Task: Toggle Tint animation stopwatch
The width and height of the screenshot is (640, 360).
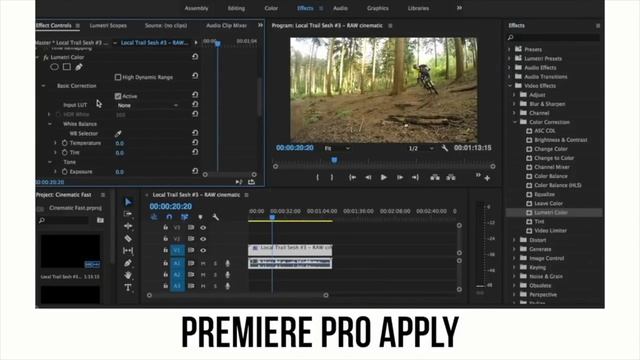Action: coord(64,152)
